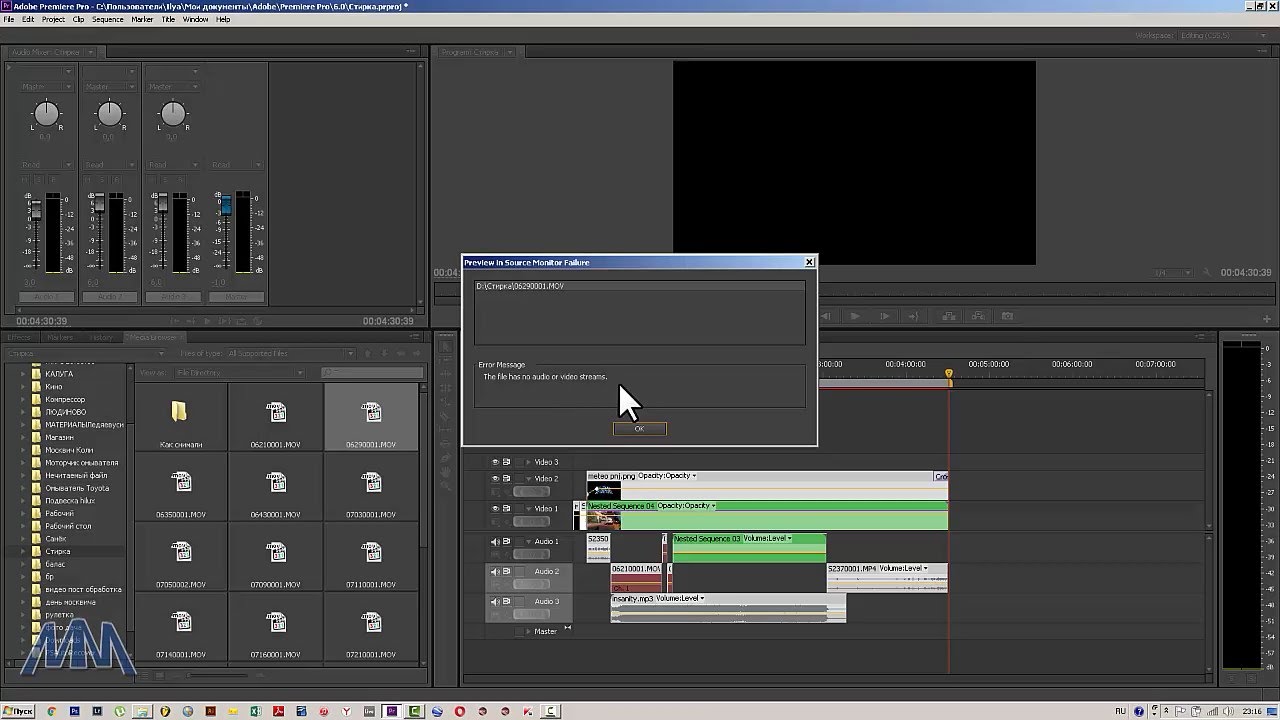Select the 06350001.MOV file icon

pyautogui.click(x=181, y=483)
